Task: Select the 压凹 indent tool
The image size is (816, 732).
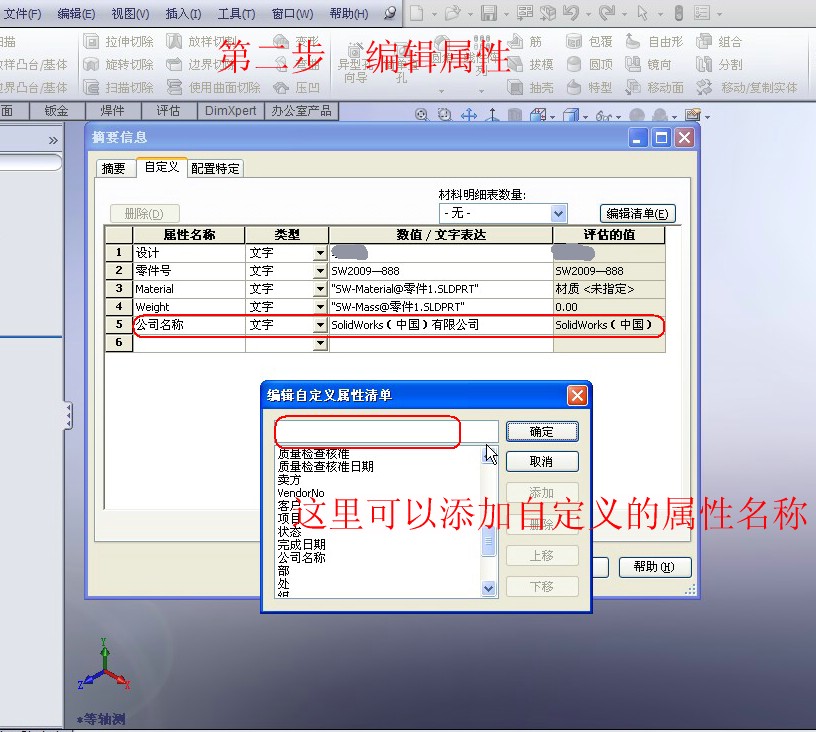Action: pyautogui.click(x=296, y=87)
